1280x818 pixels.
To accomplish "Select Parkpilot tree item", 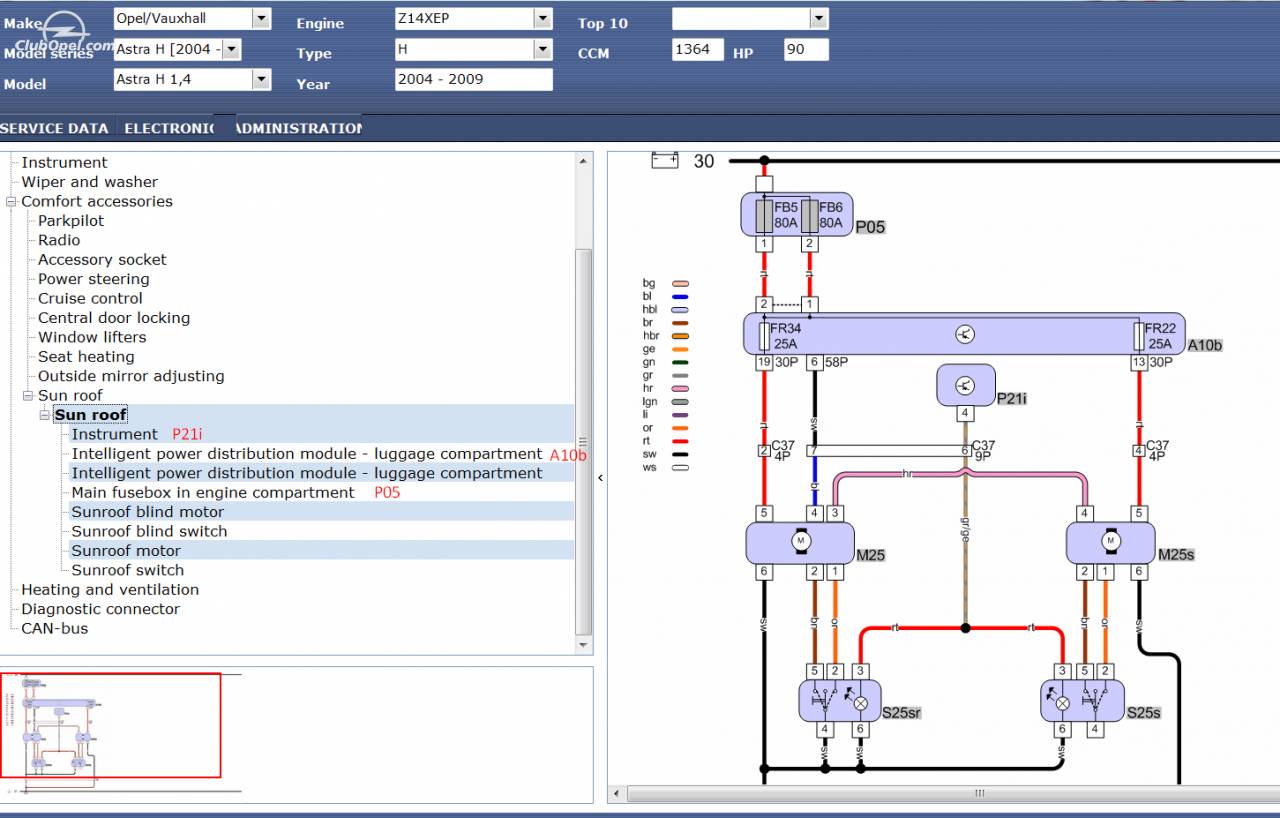I will (x=71, y=221).
